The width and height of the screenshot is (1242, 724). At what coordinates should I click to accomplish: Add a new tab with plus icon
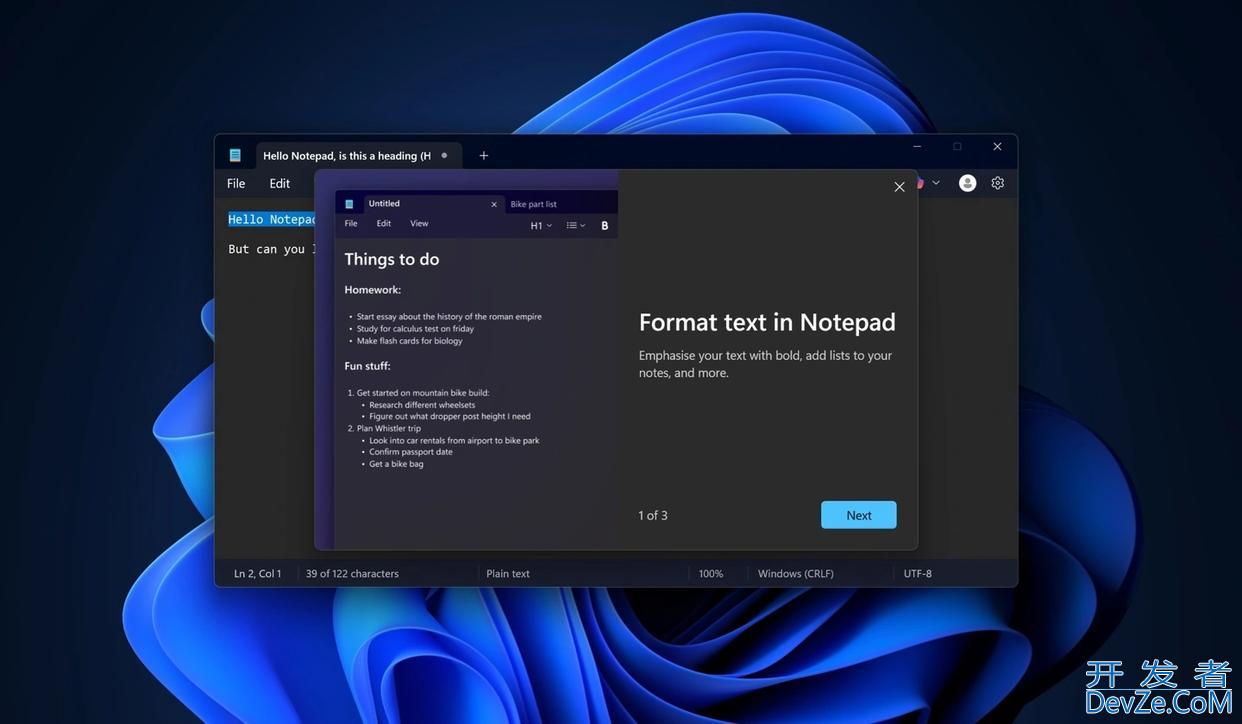pyautogui.click(x=484, y=155)
